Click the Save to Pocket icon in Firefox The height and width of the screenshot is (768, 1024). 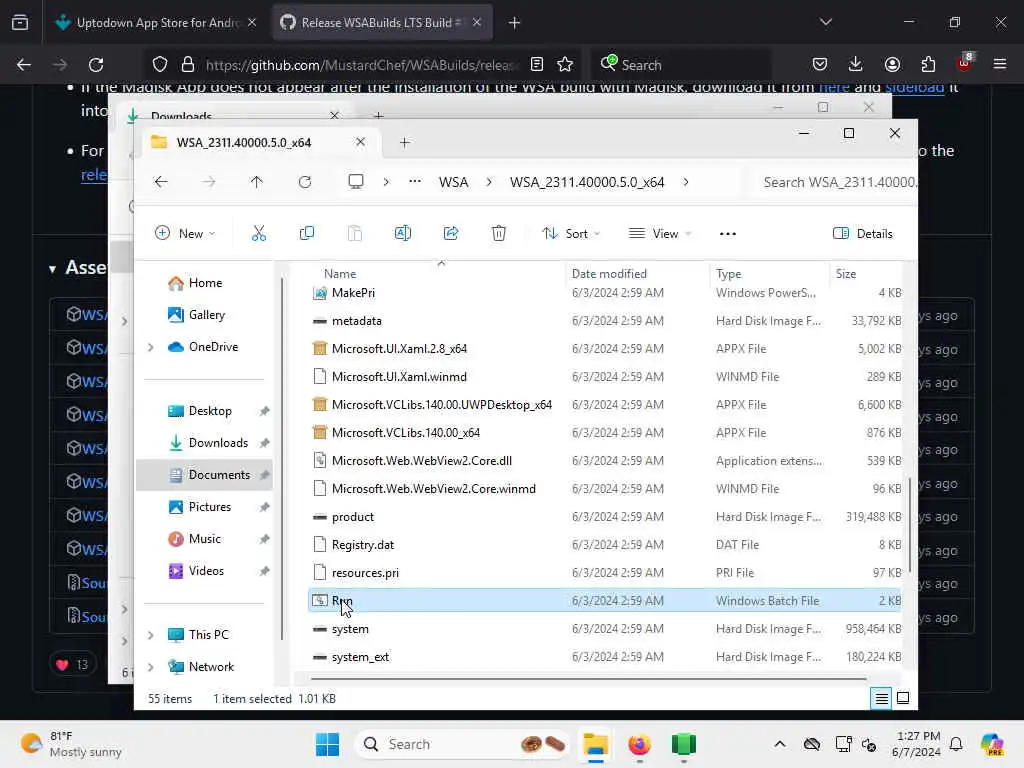pyautogui.click(x=820, y=64)
